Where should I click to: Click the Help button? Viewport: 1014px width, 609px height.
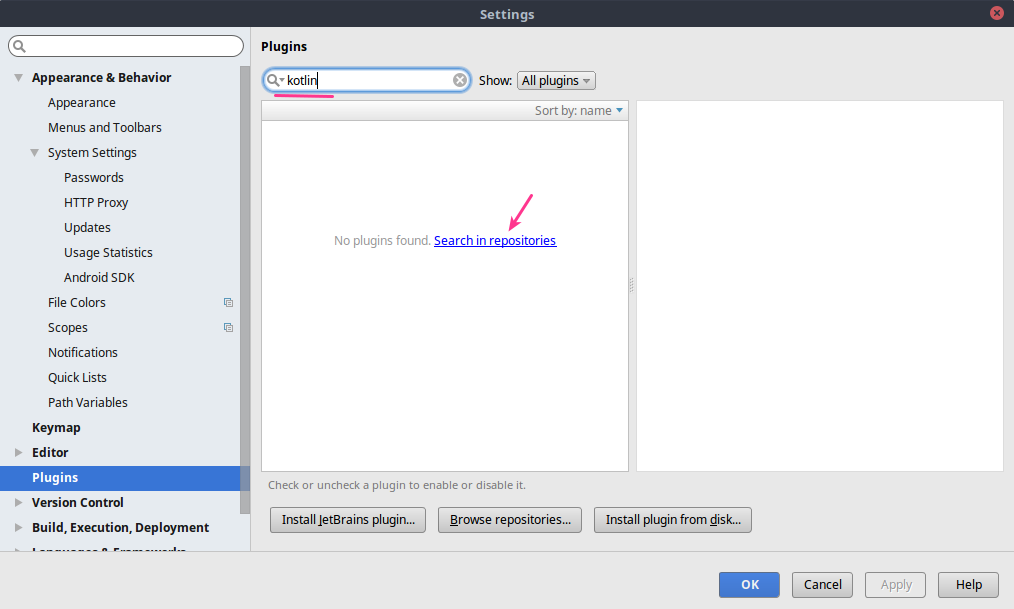[x=967, y=585]
